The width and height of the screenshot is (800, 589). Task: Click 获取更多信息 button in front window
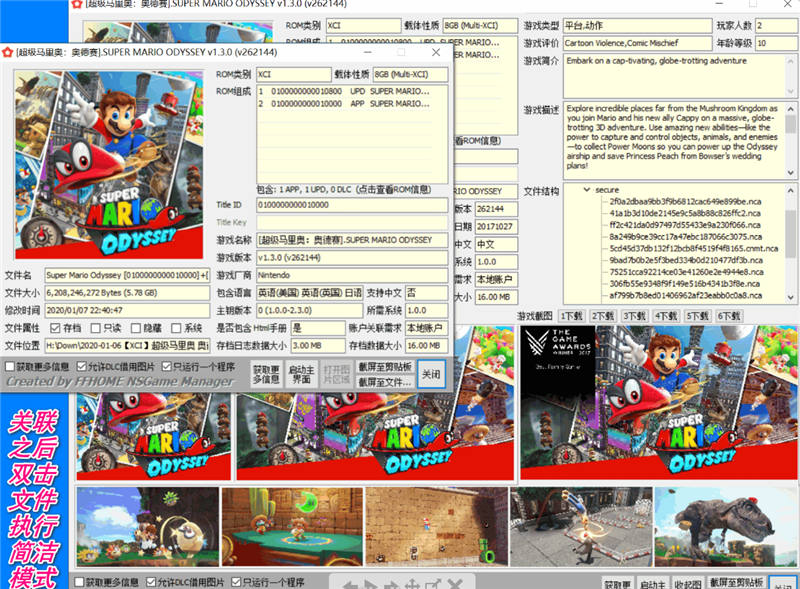(x=266, y=374)
